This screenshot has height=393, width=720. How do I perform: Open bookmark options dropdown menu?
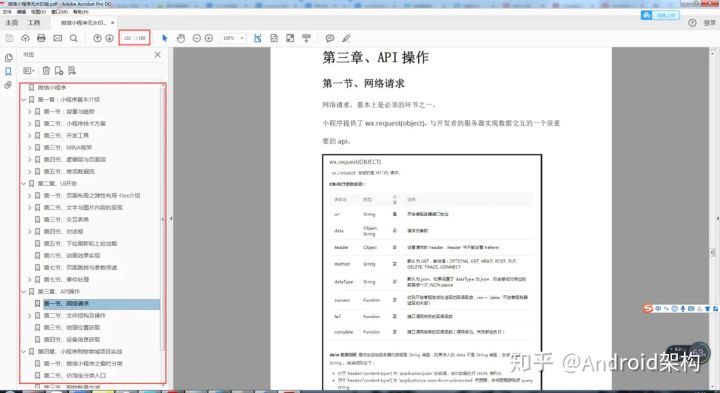coord(28,70)
